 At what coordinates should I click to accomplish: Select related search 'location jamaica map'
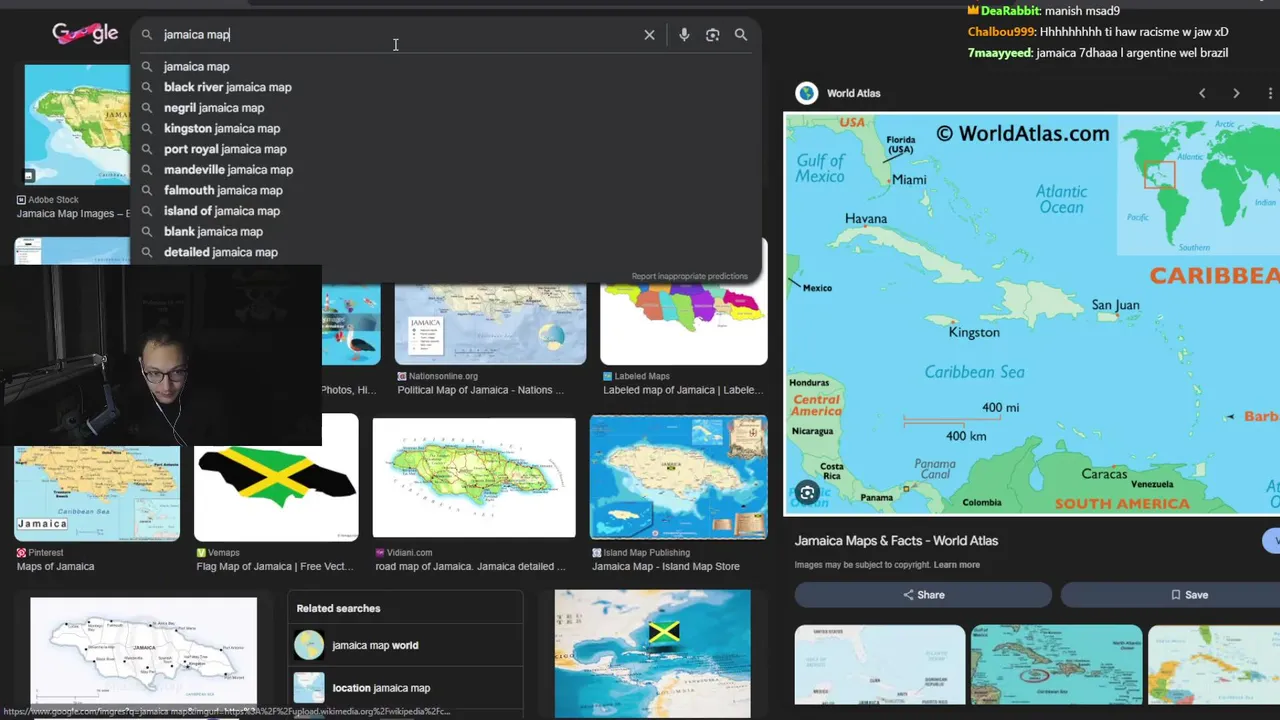[x=406, y=688]
